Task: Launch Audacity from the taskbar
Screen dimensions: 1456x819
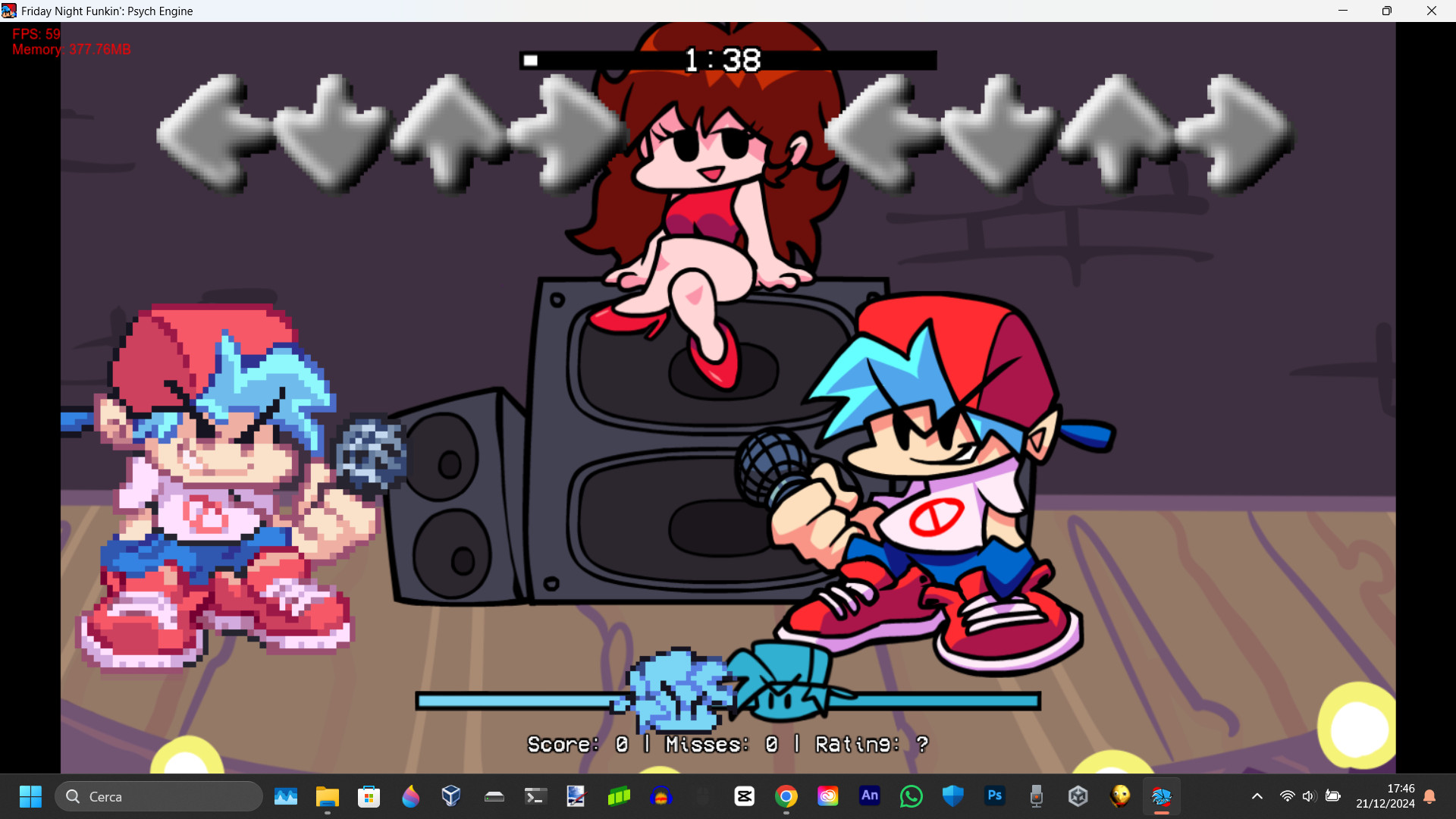Action: 661,796
